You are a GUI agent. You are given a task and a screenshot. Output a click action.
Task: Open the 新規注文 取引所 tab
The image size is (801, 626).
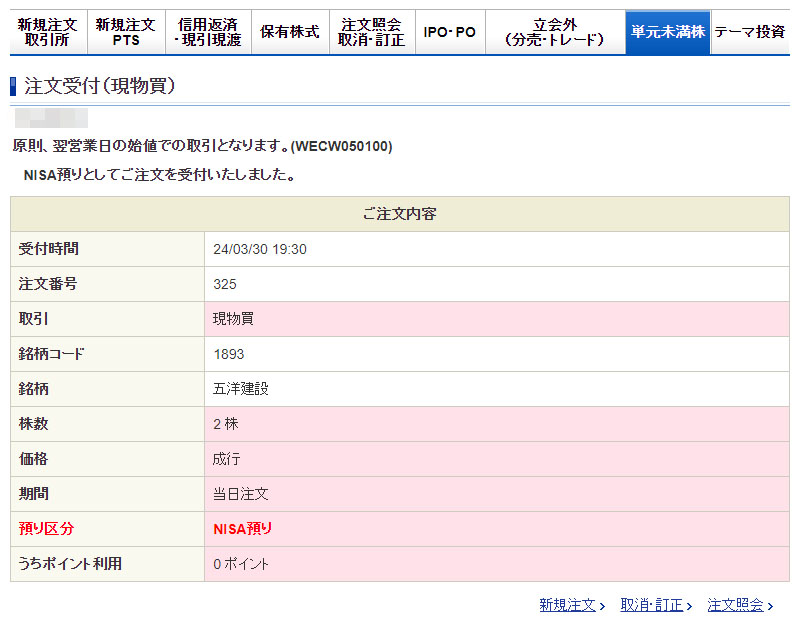pos(47,32)
